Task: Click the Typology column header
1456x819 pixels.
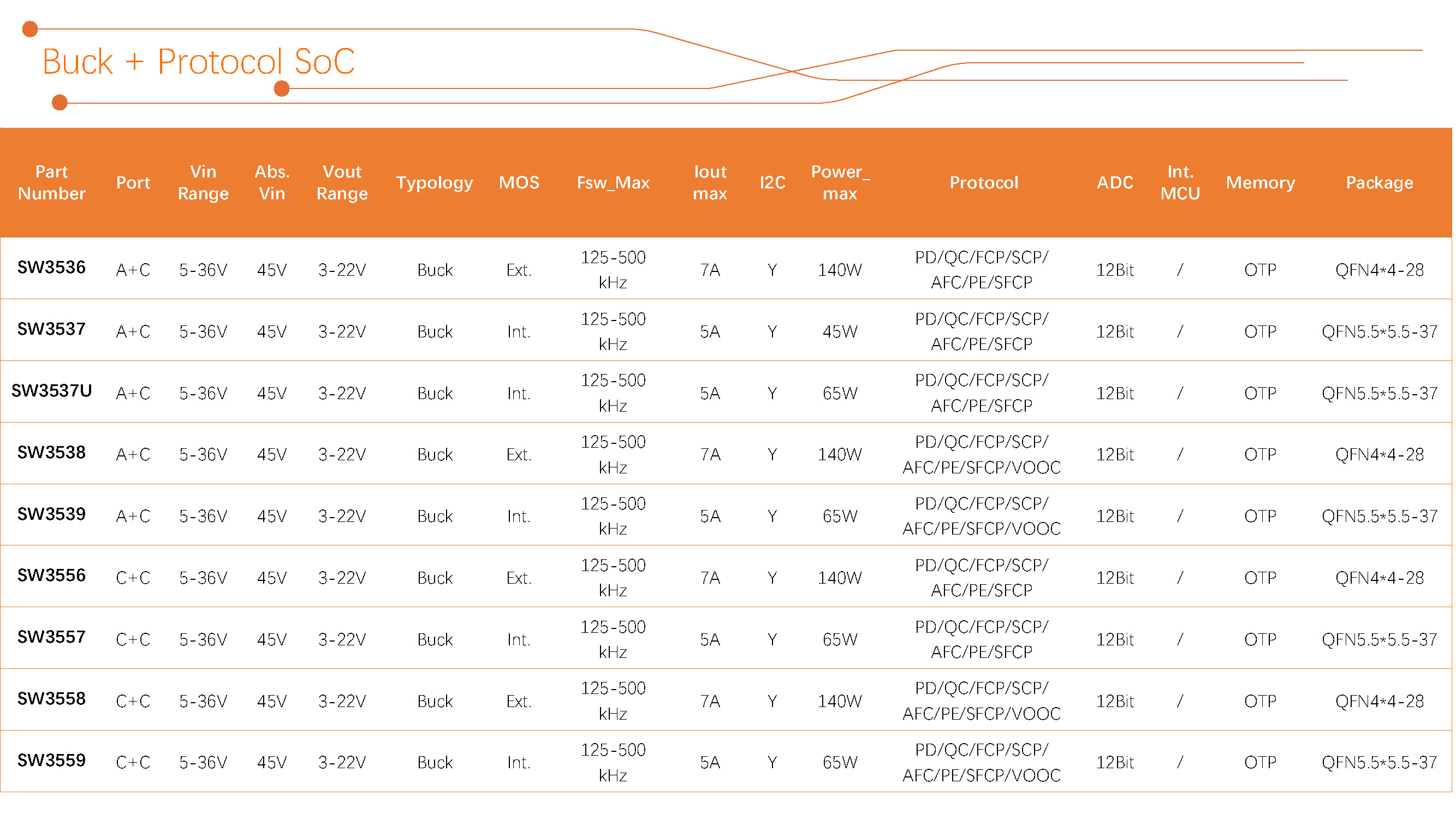Action: pyautogui.click(x=434, y=182)
